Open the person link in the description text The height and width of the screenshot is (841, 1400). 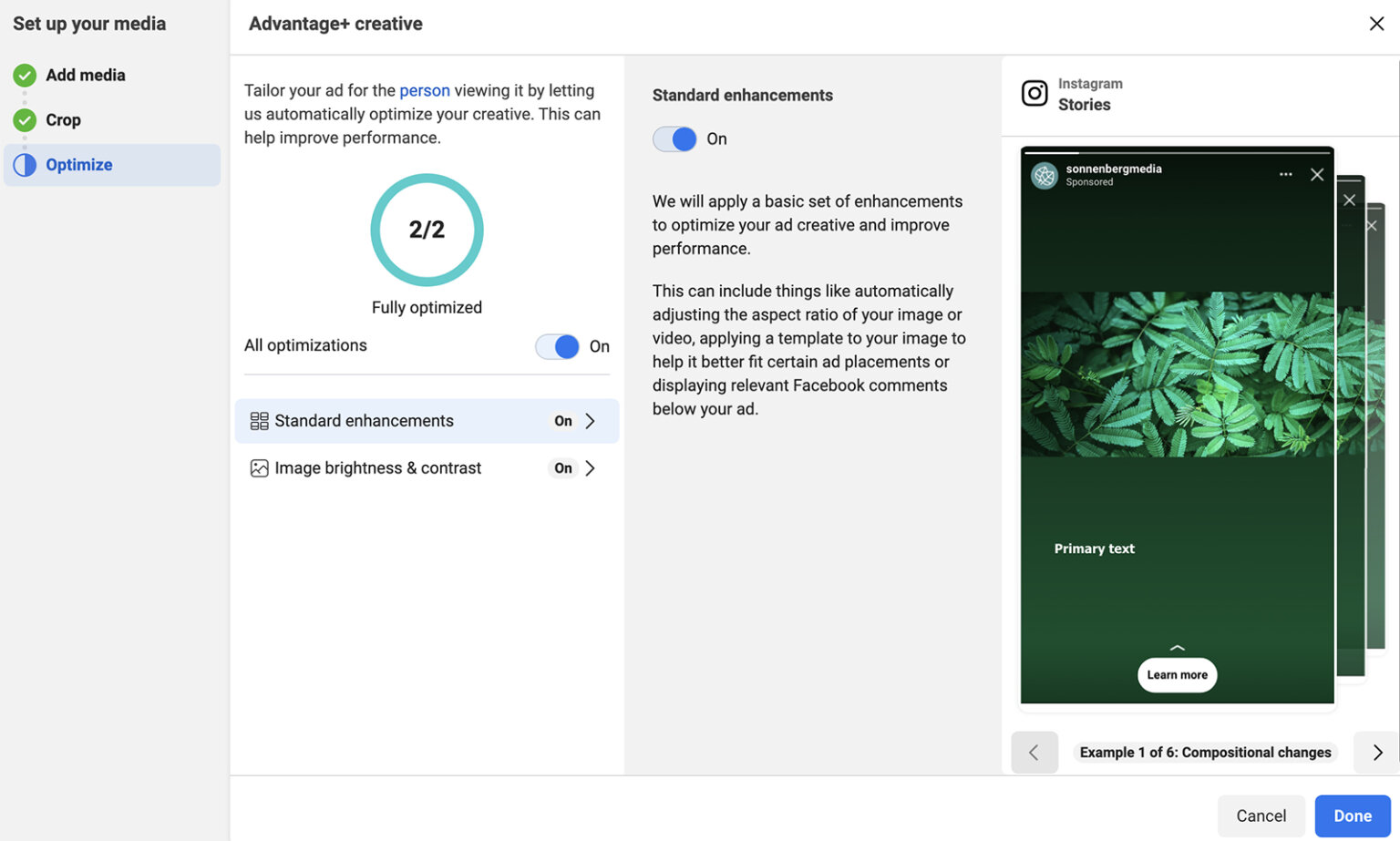[x=425, y=90]
